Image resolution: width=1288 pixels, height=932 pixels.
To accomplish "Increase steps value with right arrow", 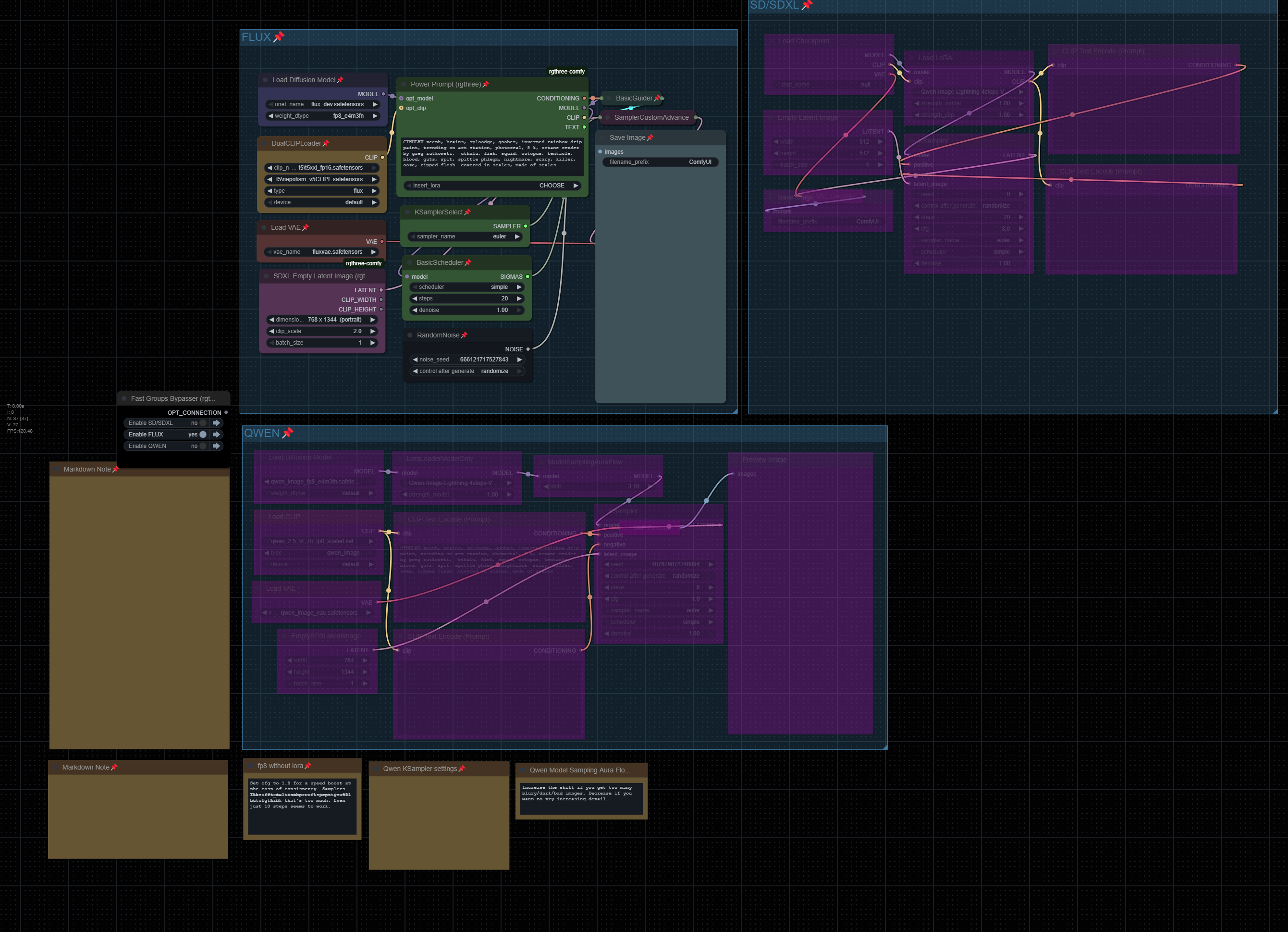I will click(518, 298).
